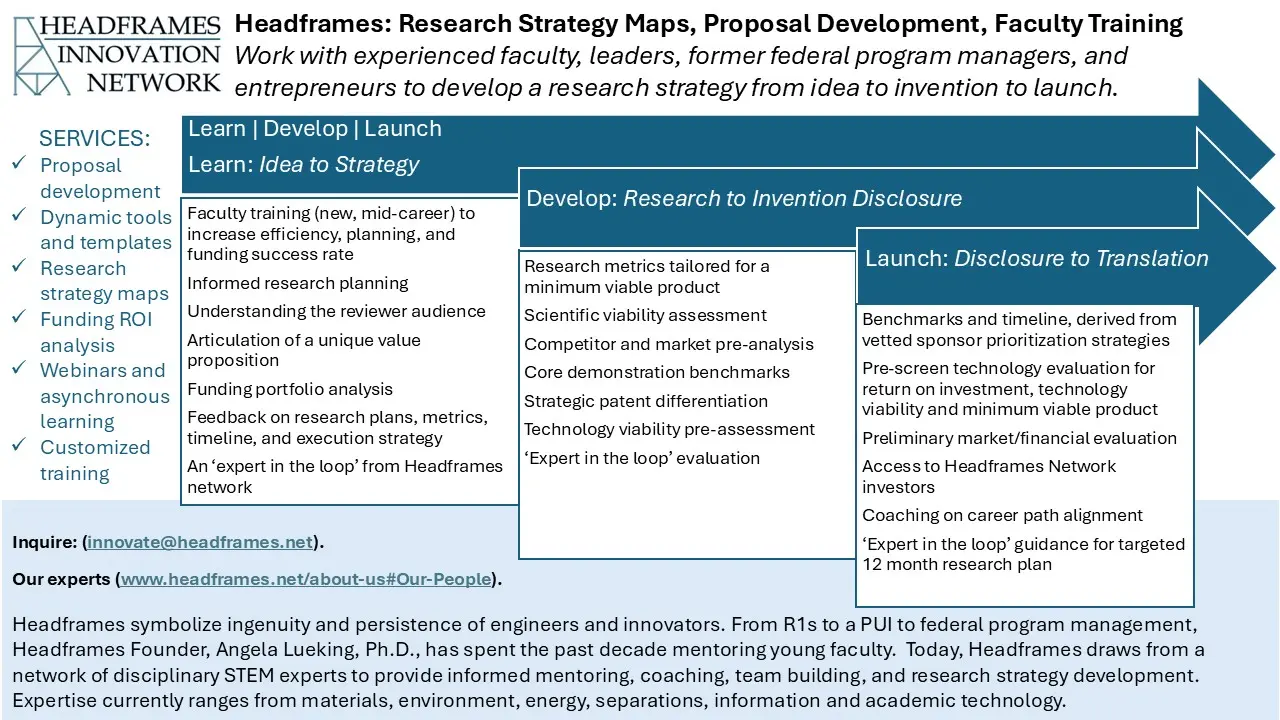Click 'Webinars and asynchronous learning' service text
This screenshot has width=1280, height=720.
tap(105, 396)
